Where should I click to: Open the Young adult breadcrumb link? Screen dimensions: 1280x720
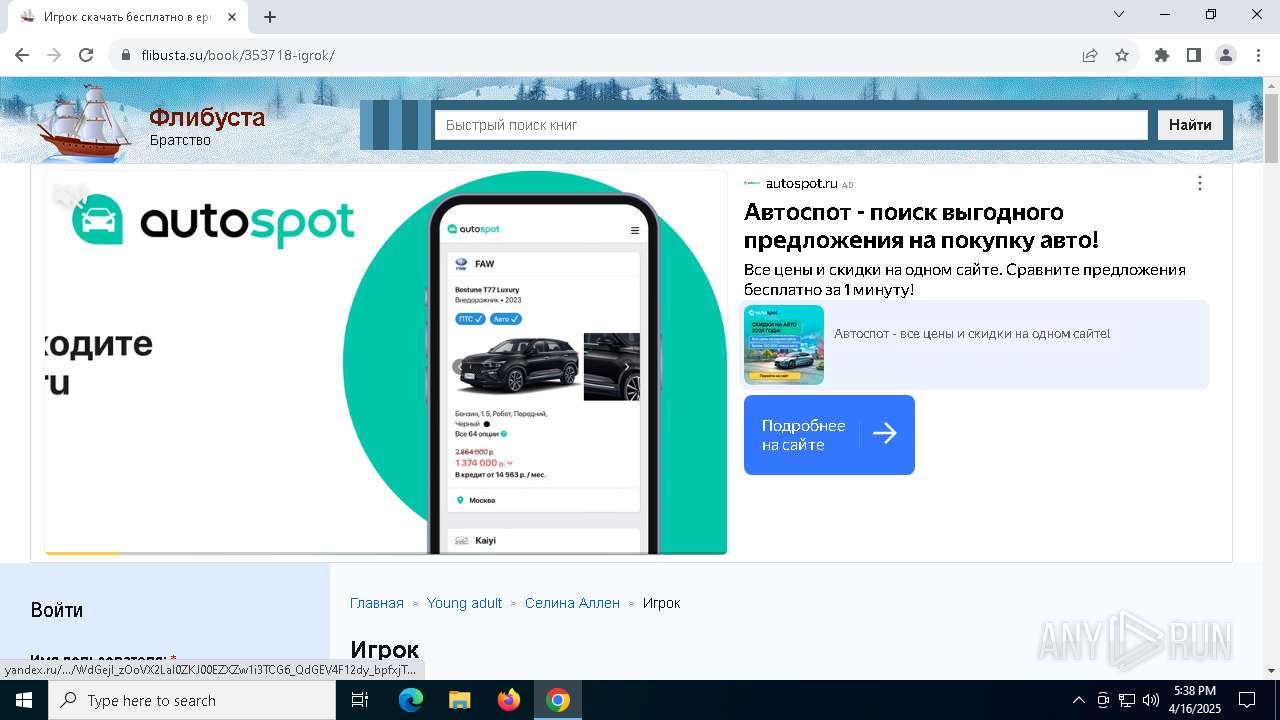coord(465,603)
